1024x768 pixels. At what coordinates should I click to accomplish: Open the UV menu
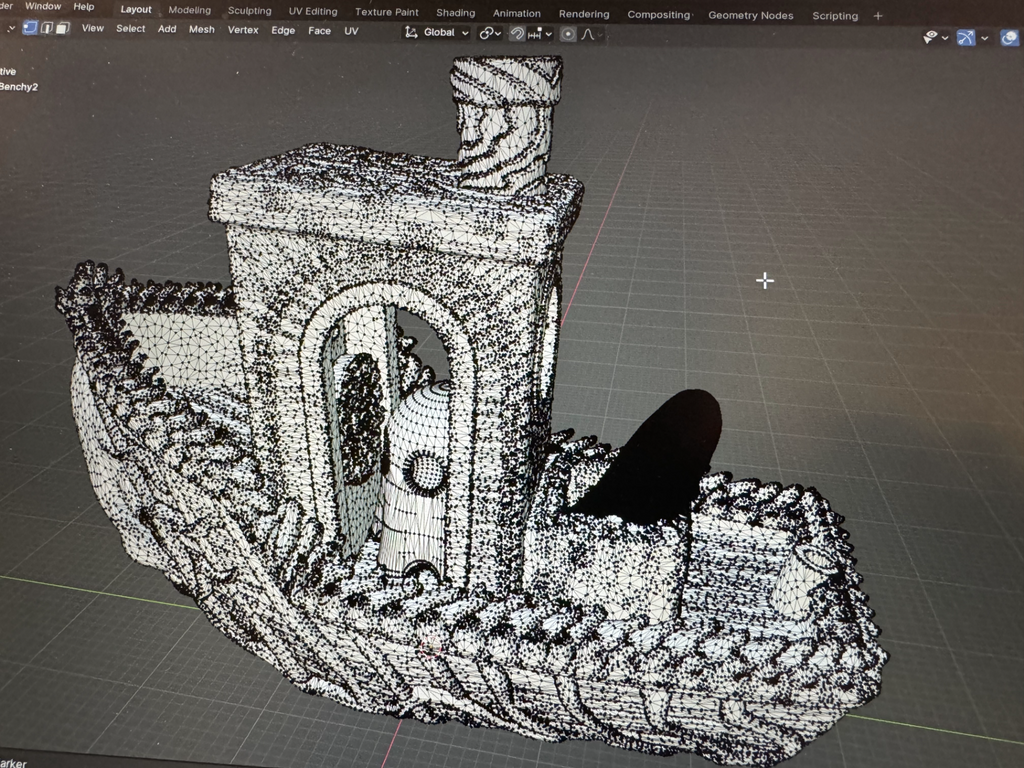(x=351, y=31)
